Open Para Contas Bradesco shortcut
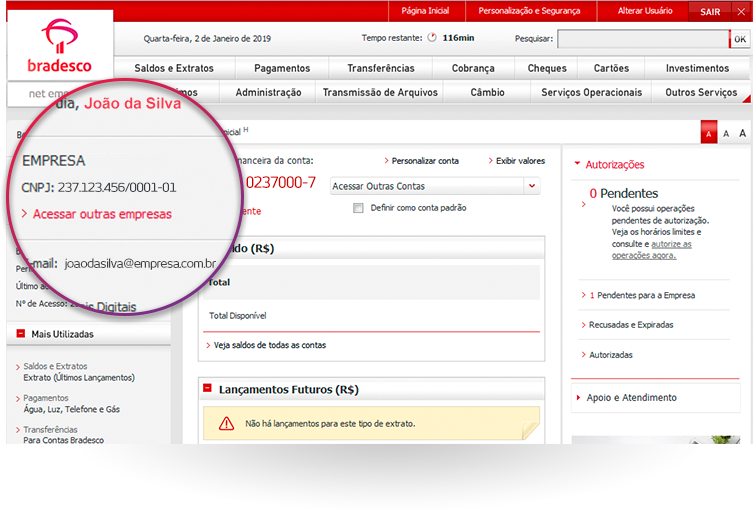 click(x=63, y=440)
